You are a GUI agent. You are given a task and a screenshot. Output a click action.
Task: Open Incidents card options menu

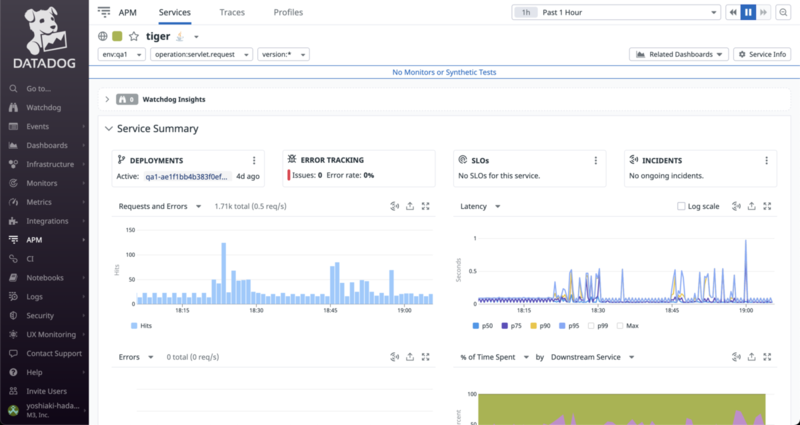pyautogui.click(x=766, y=160)
